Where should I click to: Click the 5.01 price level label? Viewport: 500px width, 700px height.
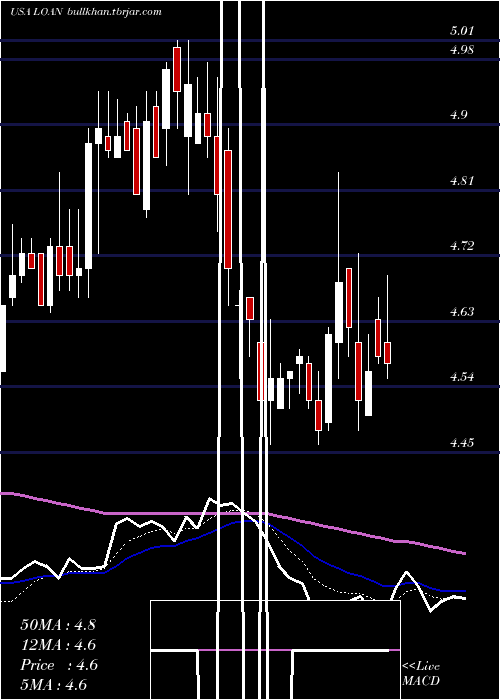(x=462, y=31)
